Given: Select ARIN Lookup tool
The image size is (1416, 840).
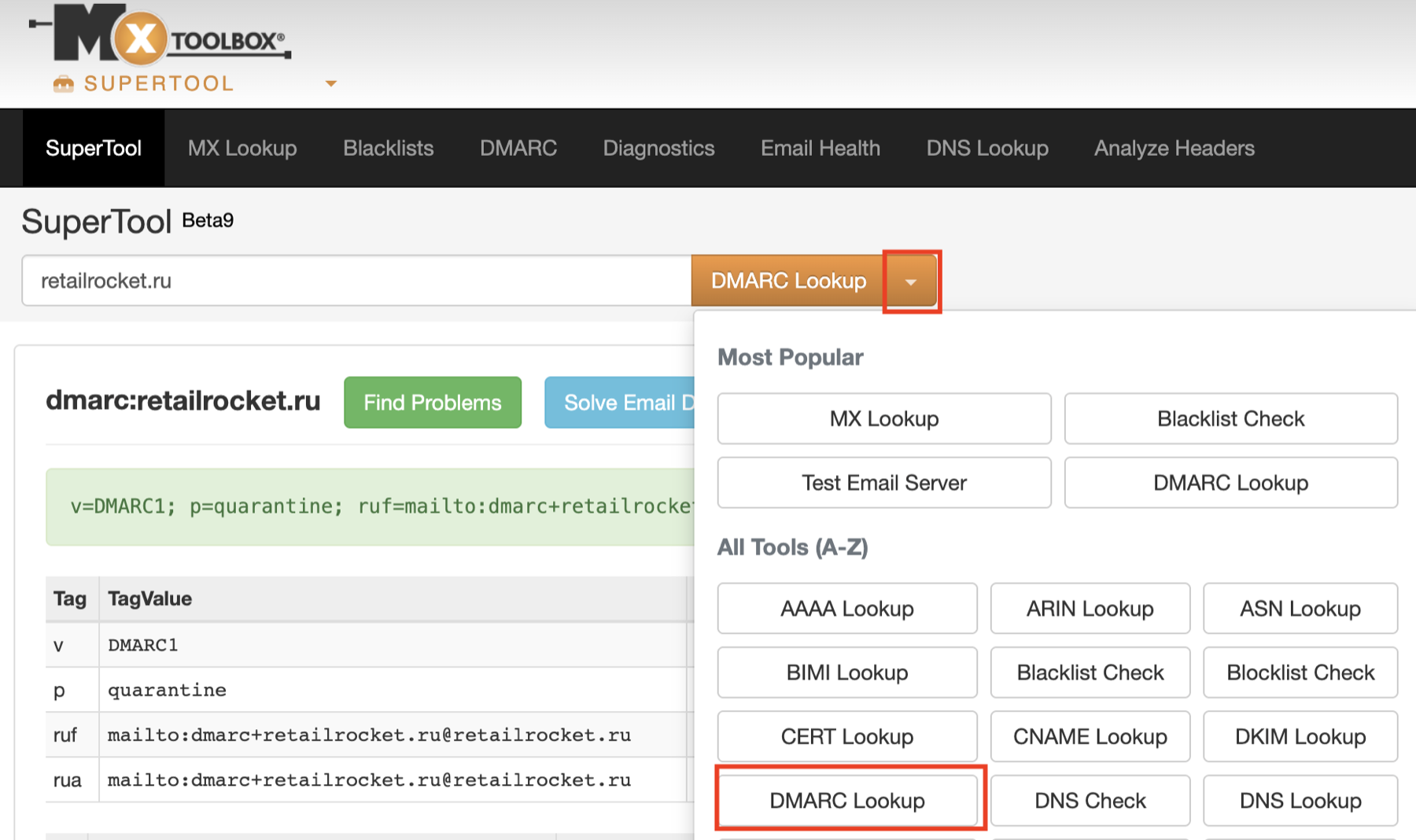Looking at the screenshot, I should pyautogui.click(x=1090, y=609).
